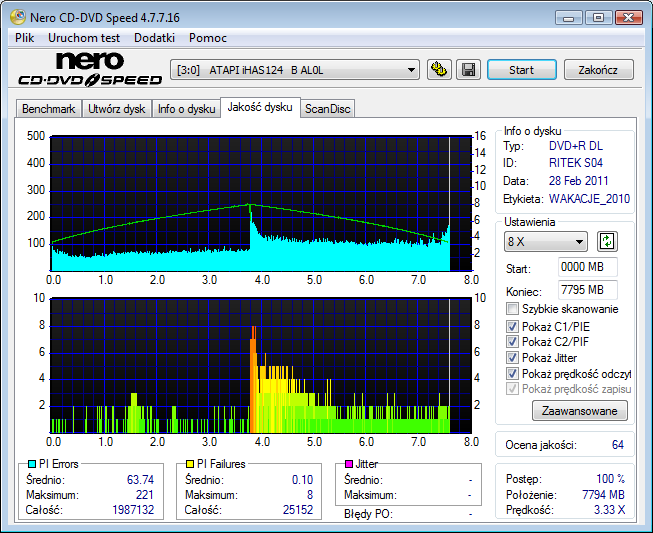Open Zaawansowane settings button
This screenshot has width=653, height=533.
pyautogui.click(x=580, y=411)
